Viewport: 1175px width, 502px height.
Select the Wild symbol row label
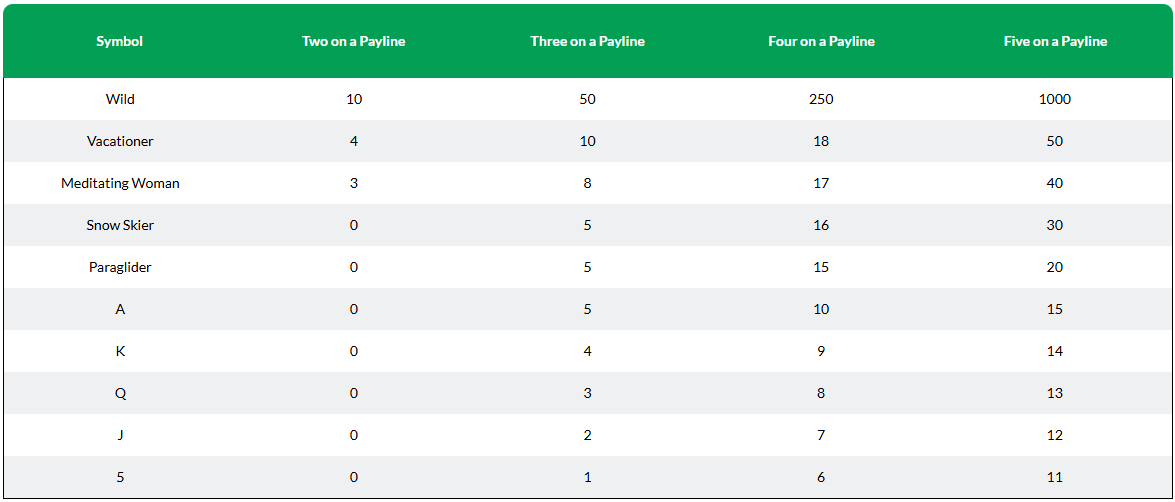[x=120, y=99]
